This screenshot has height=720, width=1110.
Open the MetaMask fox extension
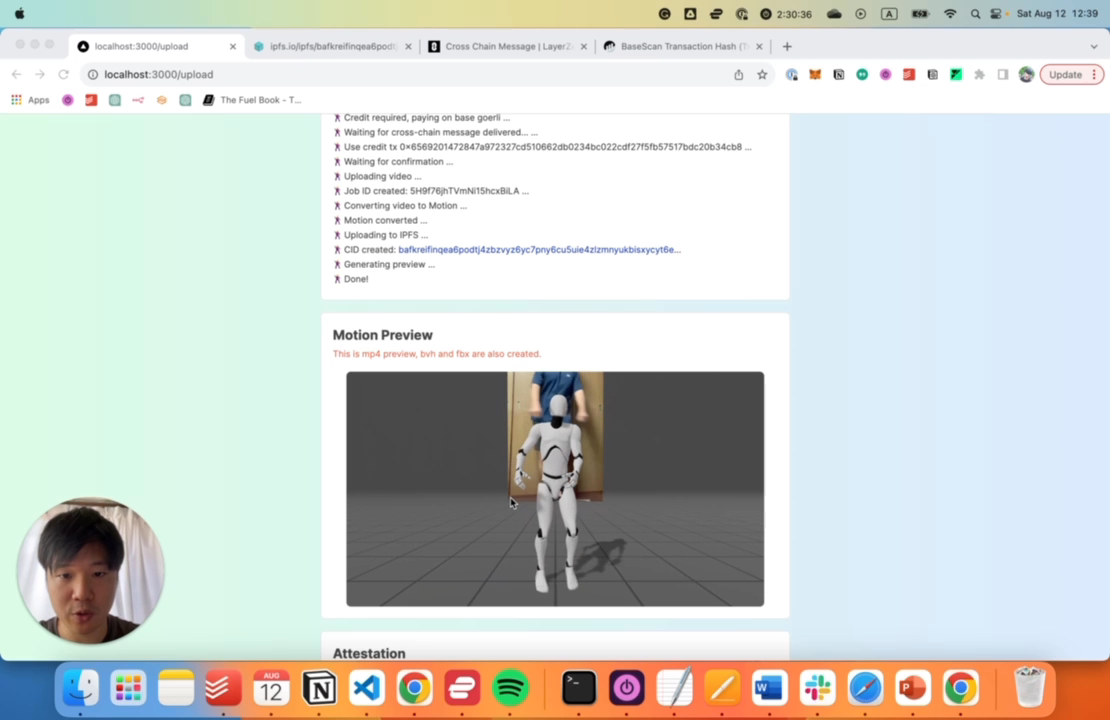coord(815,74)
